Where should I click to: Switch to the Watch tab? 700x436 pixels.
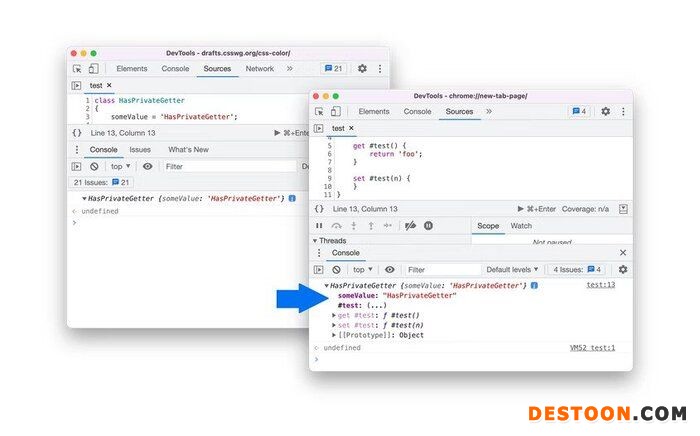click(x=521, y=226)
